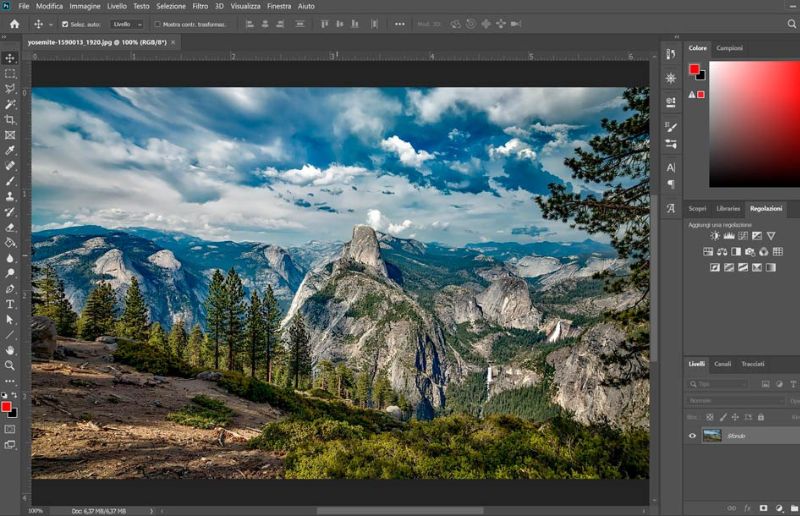Select the Rectangular Marquee tool
The height and width of the screenshot is (516, 800).
coord(10,73)
